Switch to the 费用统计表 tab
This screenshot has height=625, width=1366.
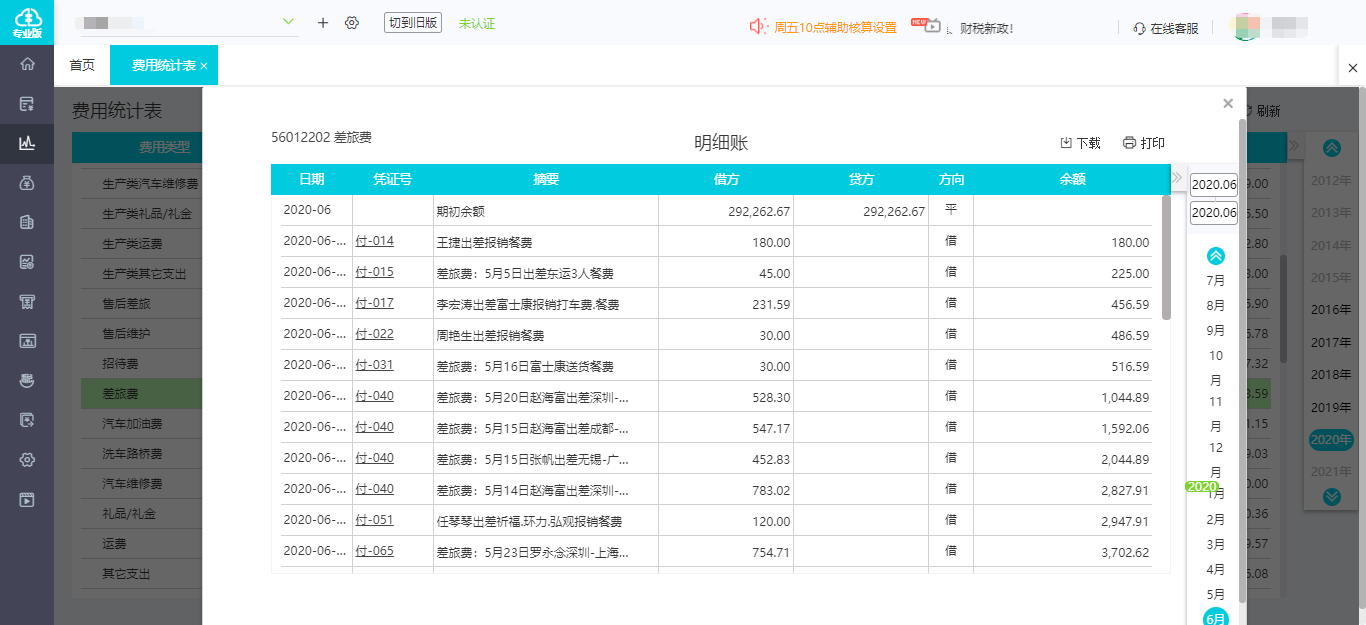164,65
